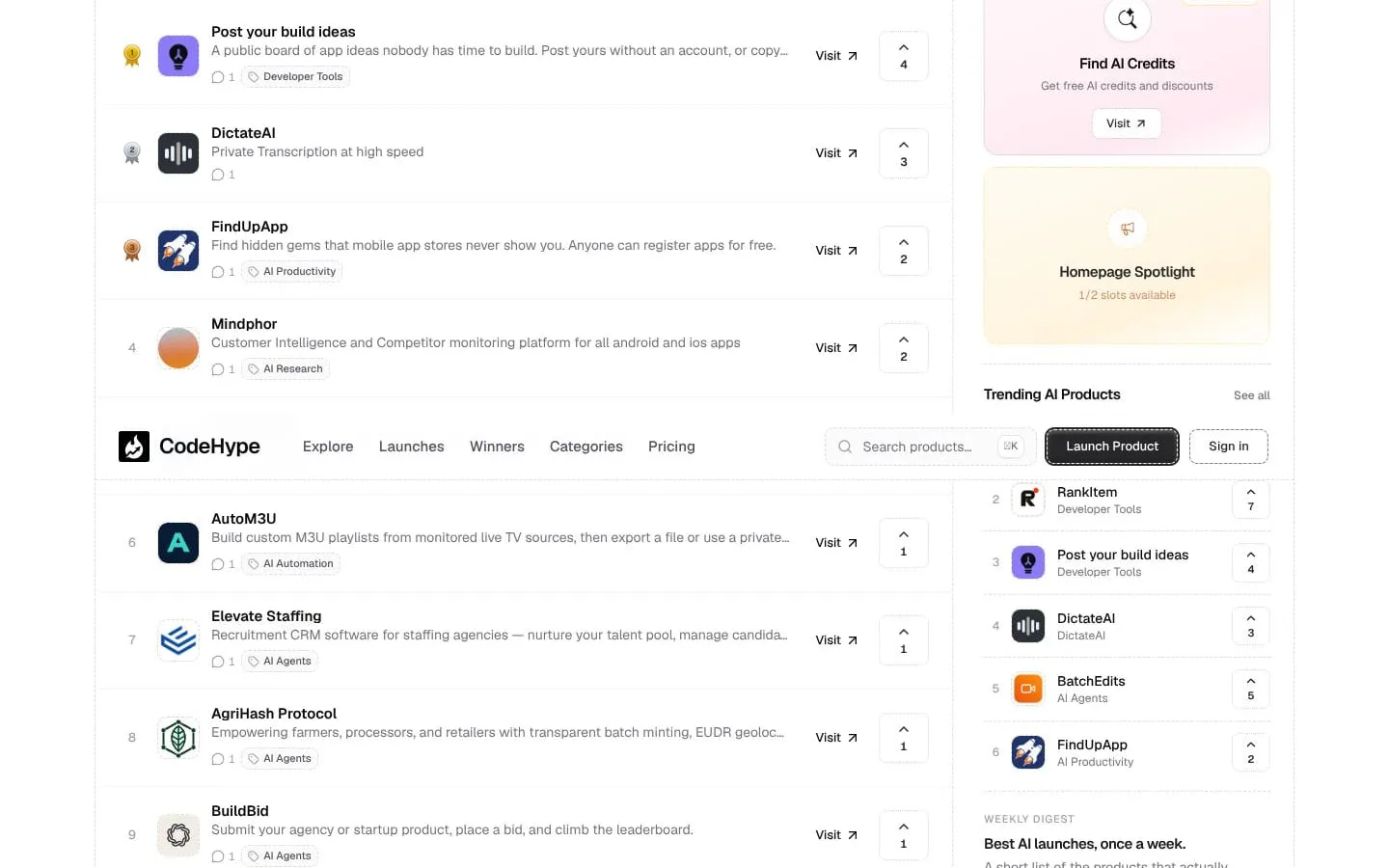Screen dimensions: 1389x868
Task: Click the Sign in button
Action: (x=1229, y=447)
